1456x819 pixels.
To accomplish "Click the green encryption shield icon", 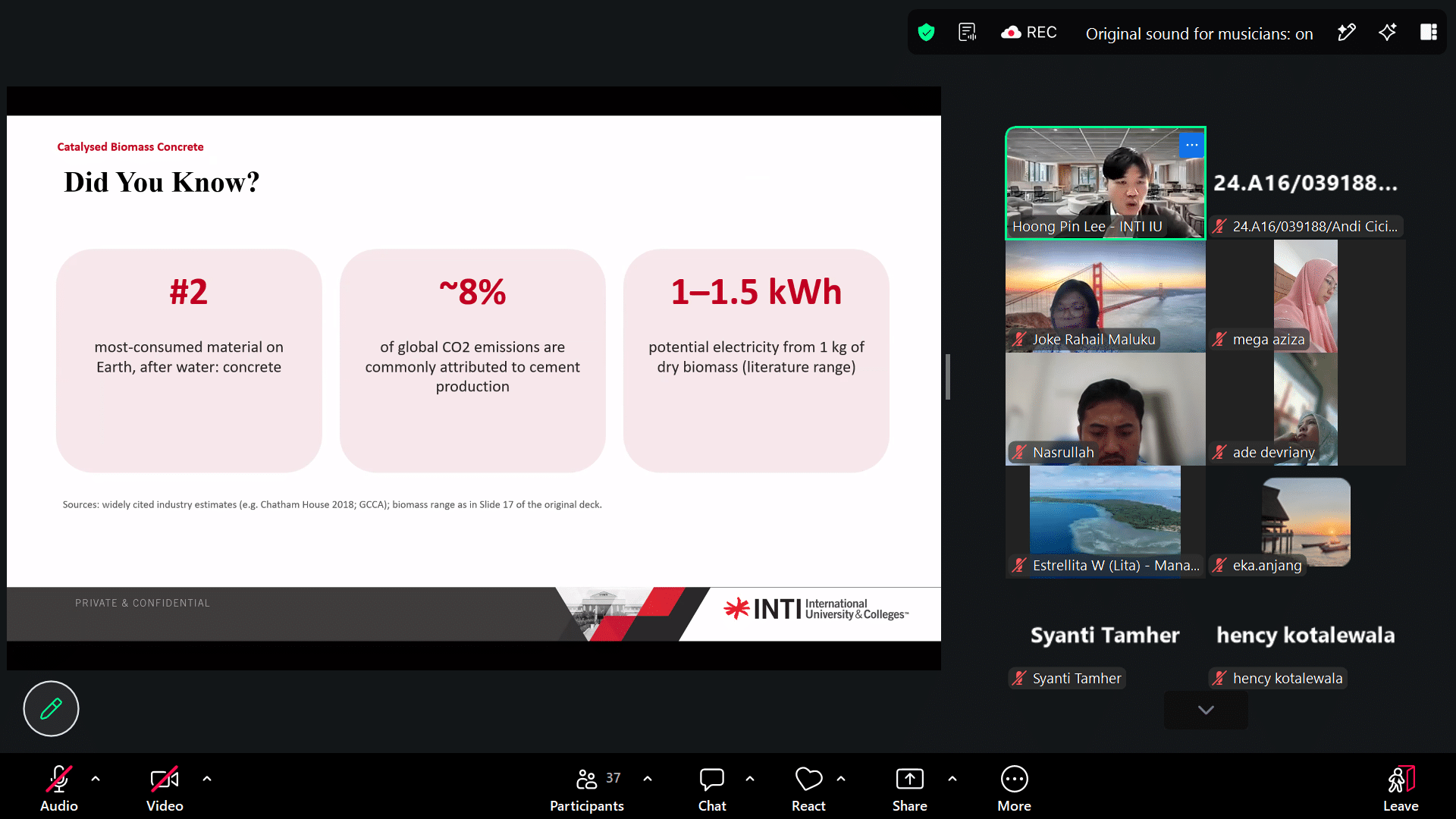I will pyautogui.click(x=926, y=33).
